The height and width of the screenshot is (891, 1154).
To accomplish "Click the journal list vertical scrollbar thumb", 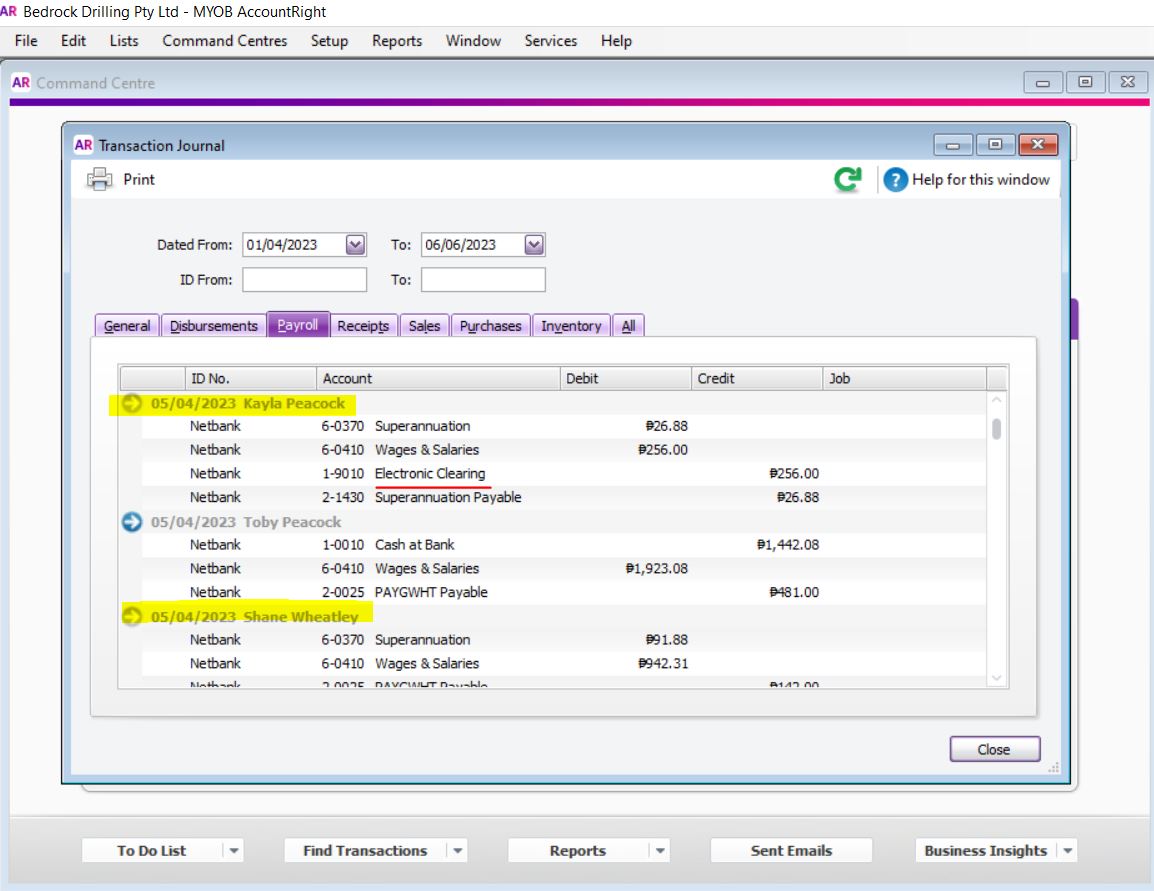I will click(x=997, y=428).
